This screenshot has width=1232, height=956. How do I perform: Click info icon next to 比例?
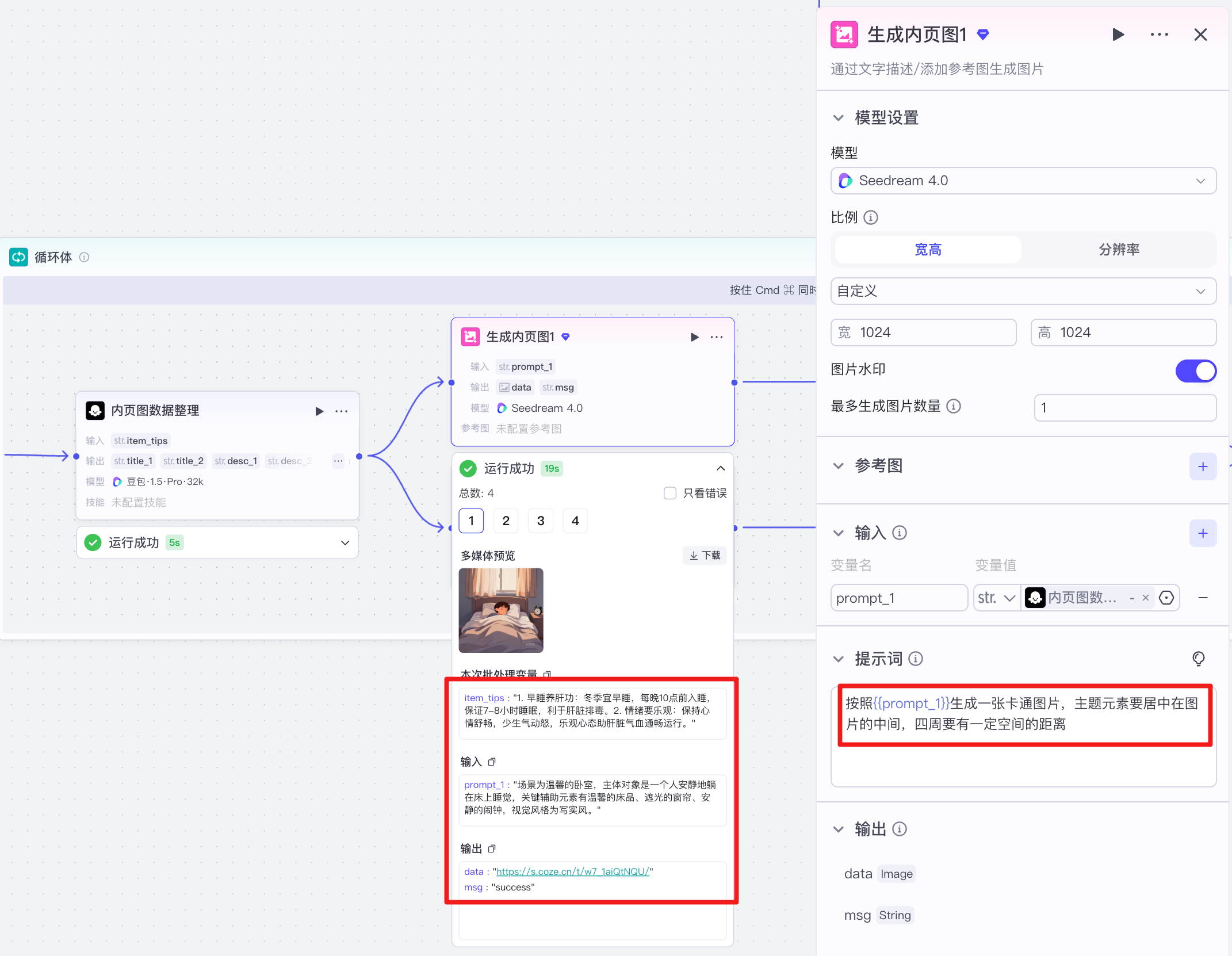[871, 217]
